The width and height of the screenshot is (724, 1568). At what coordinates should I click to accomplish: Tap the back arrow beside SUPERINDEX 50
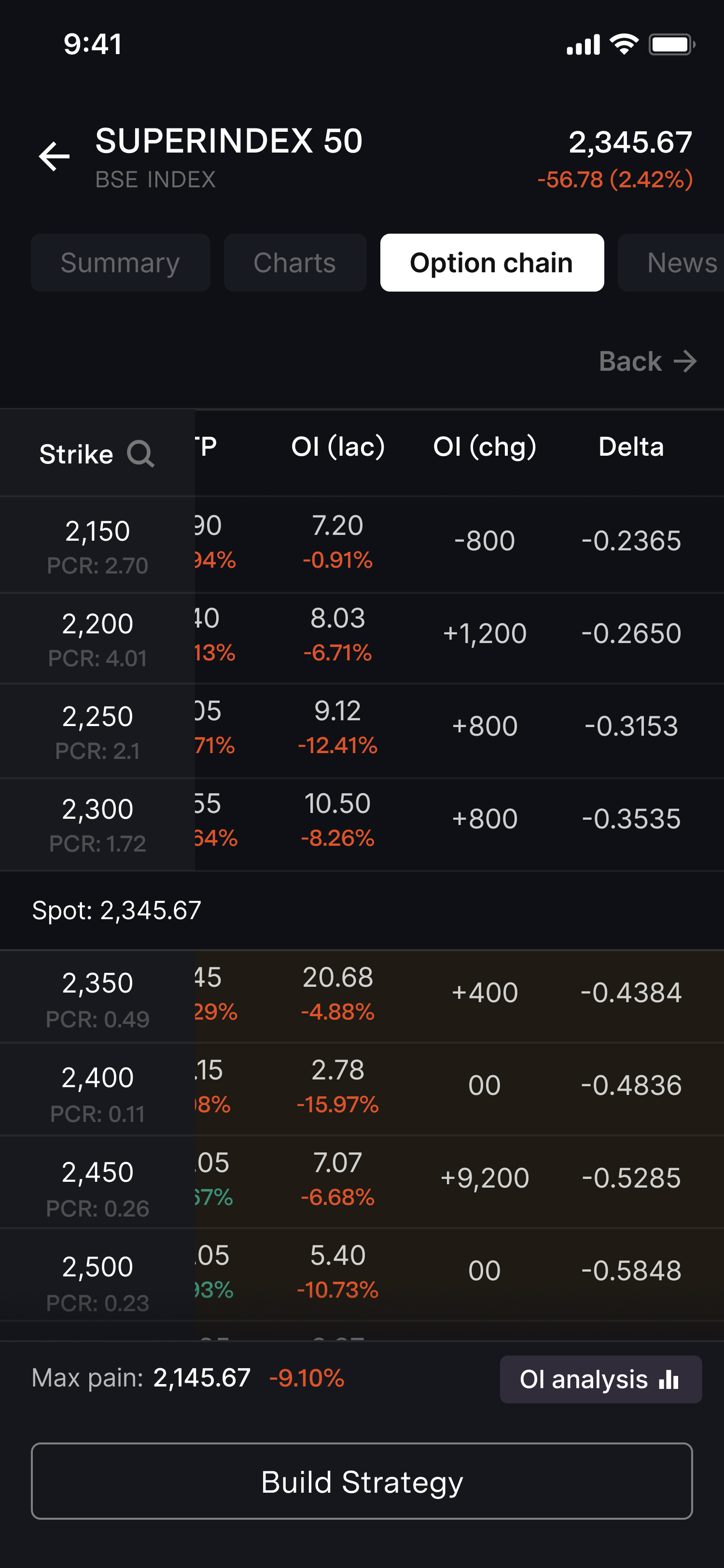pyautogui.click(x=54, y=157)
